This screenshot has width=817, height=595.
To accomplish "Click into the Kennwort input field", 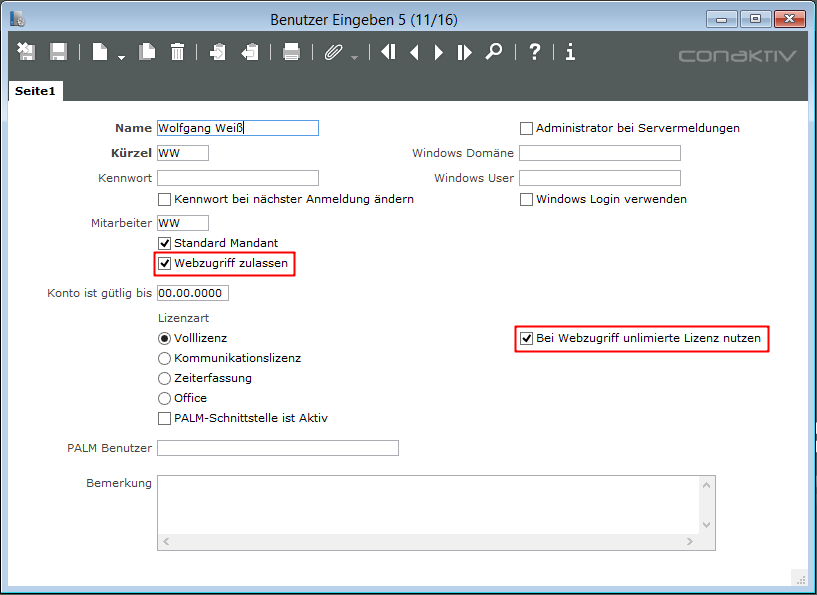I will (237, 178).
